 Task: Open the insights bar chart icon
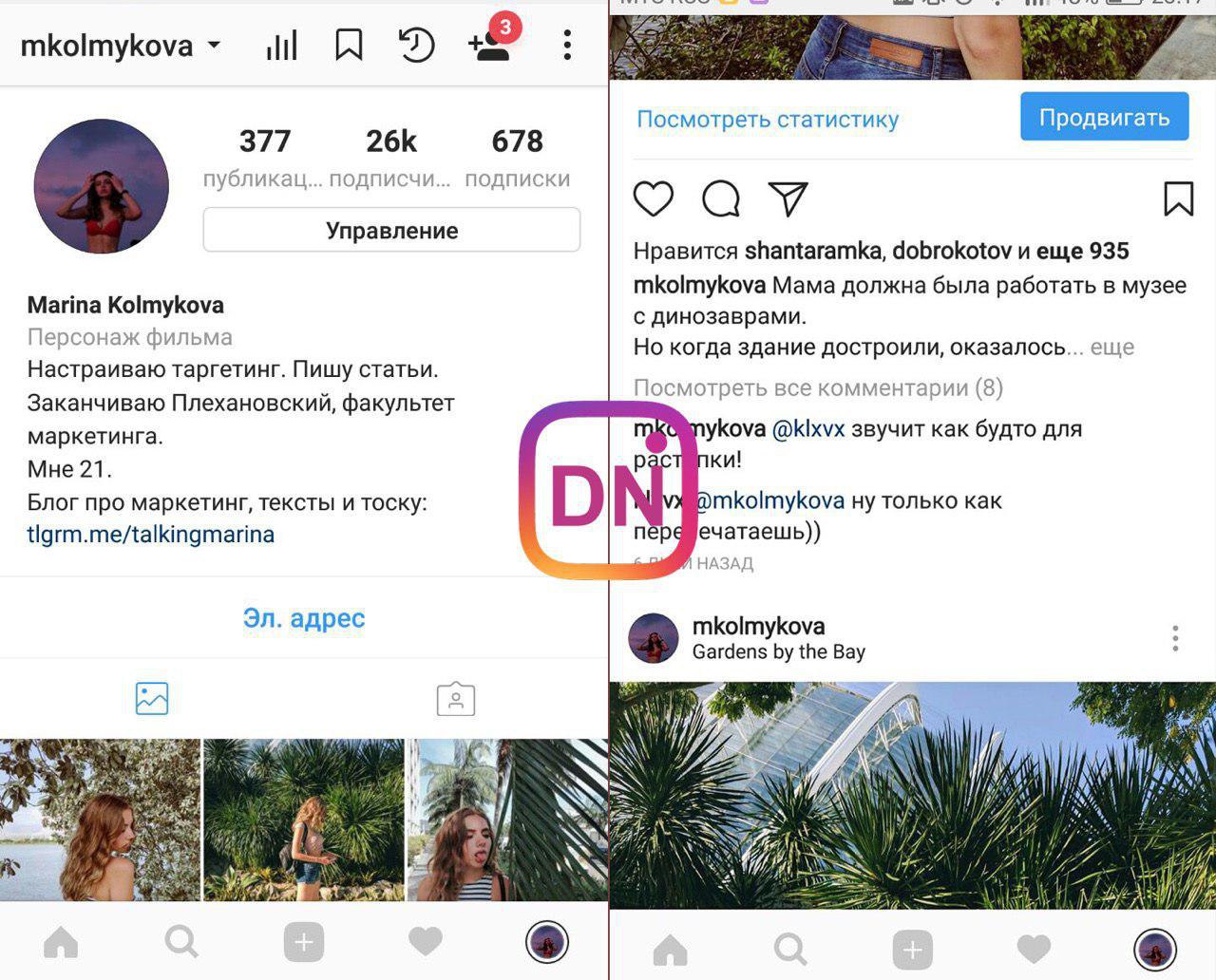coord(281,45)
